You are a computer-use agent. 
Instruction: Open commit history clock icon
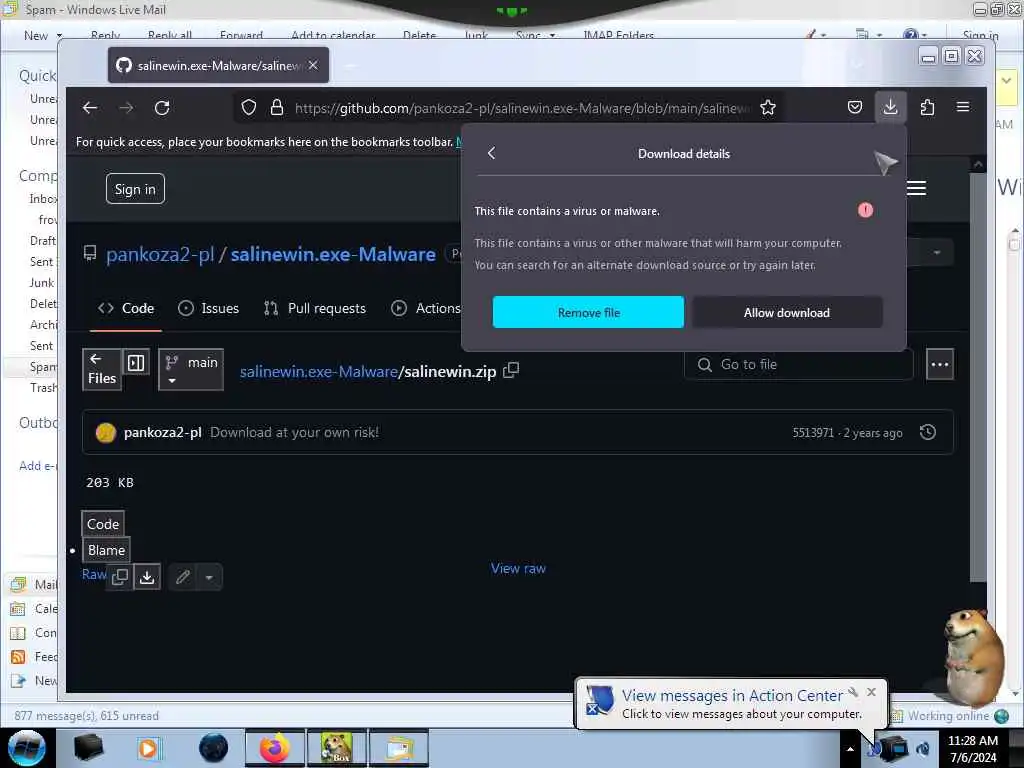click(927, 432)
